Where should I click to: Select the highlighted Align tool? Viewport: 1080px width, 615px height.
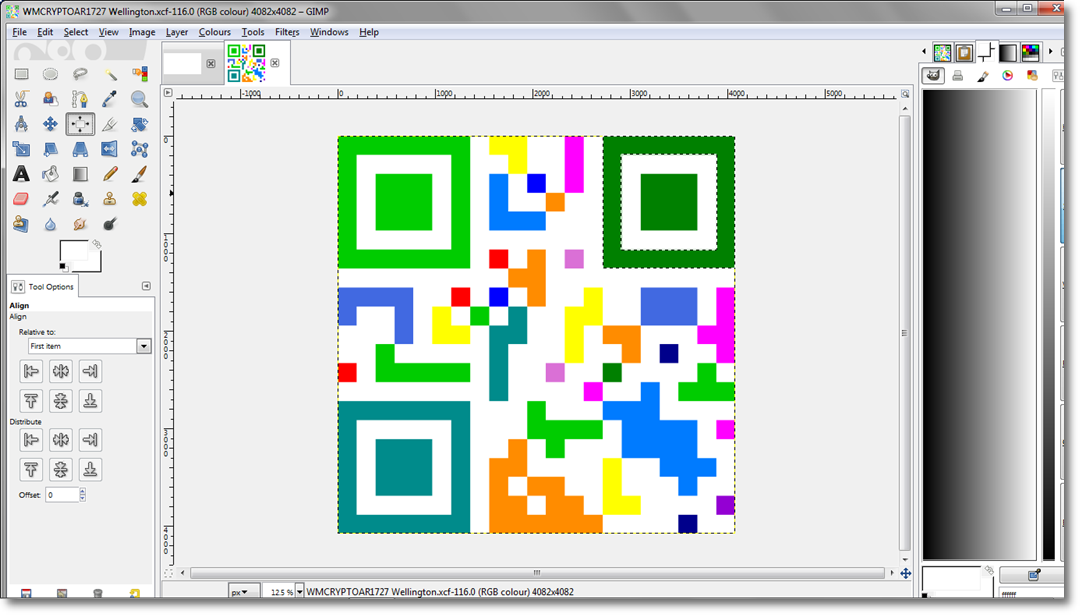(x=80, y=124)
